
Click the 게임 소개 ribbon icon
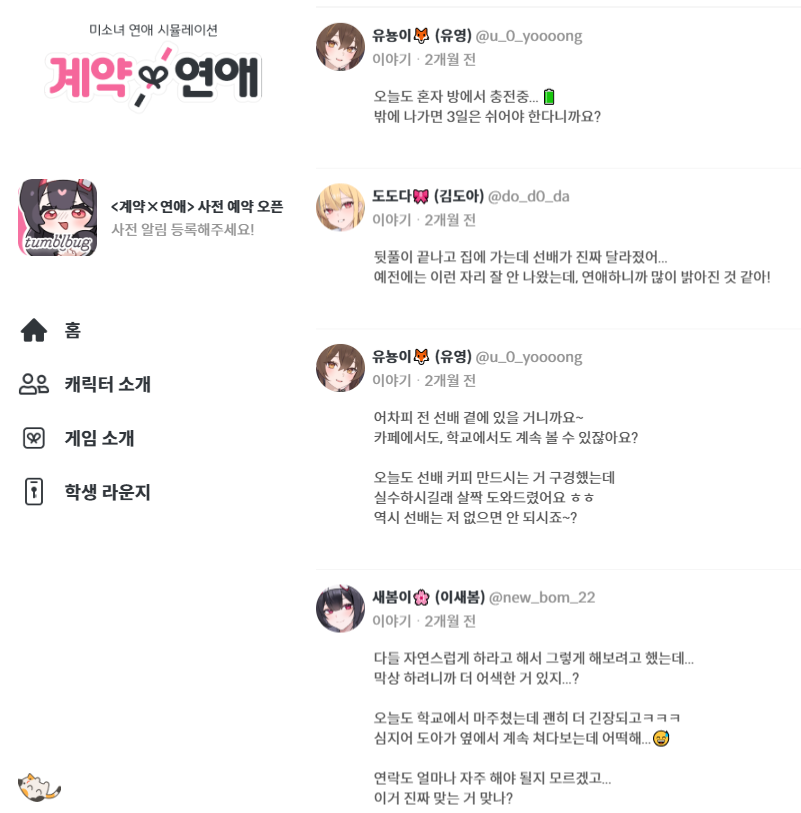point(34,438)
